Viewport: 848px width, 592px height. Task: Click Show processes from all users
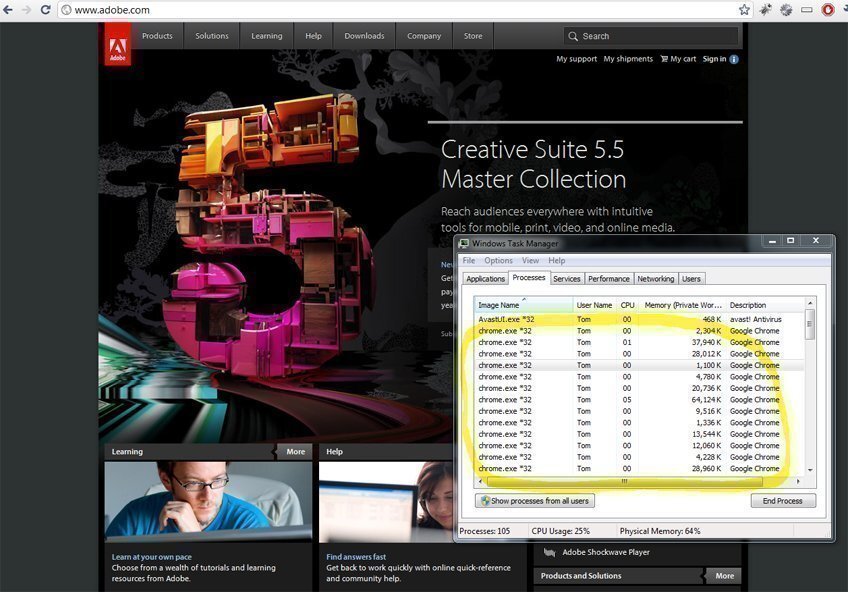[535, 501]
